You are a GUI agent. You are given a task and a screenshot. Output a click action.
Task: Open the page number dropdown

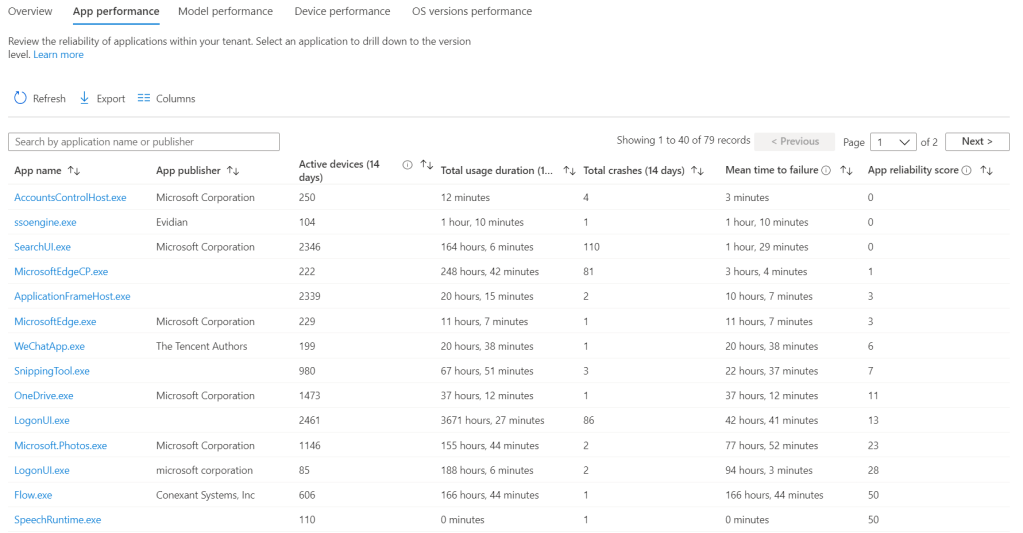pos(893,142)
